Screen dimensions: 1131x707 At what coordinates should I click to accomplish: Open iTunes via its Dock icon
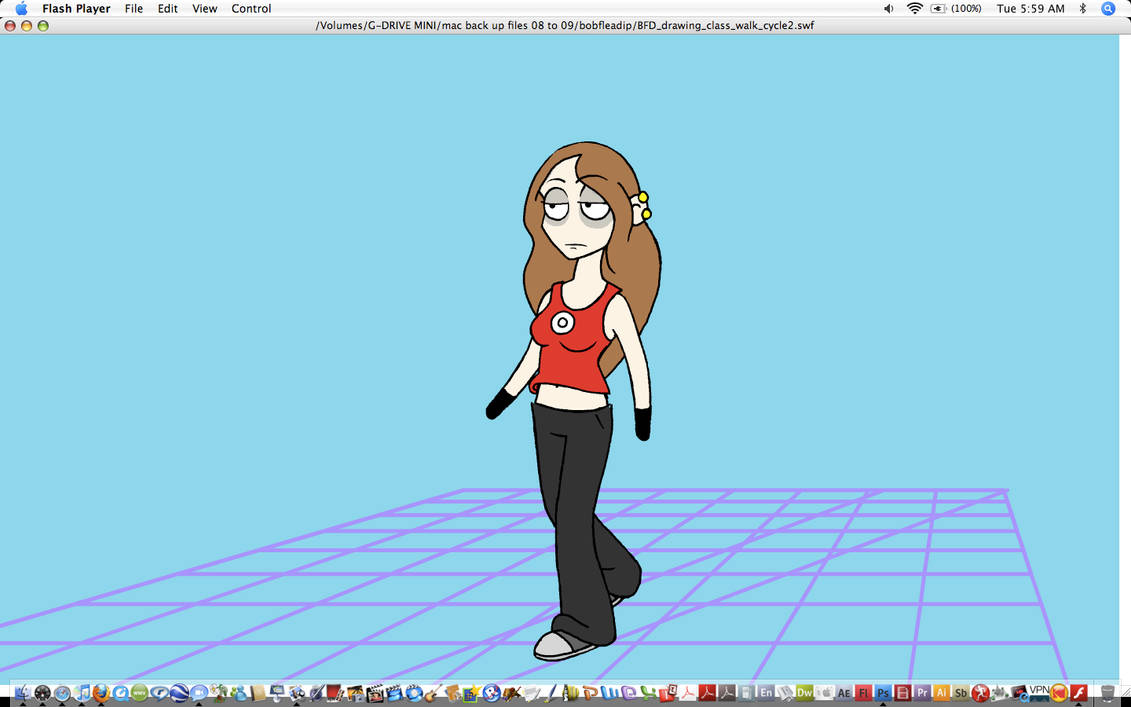point(84,692)
